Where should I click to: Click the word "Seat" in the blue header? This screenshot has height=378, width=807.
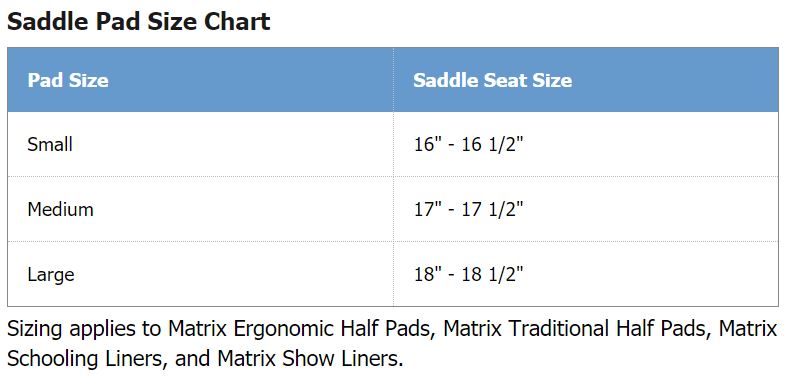point(504,80)
